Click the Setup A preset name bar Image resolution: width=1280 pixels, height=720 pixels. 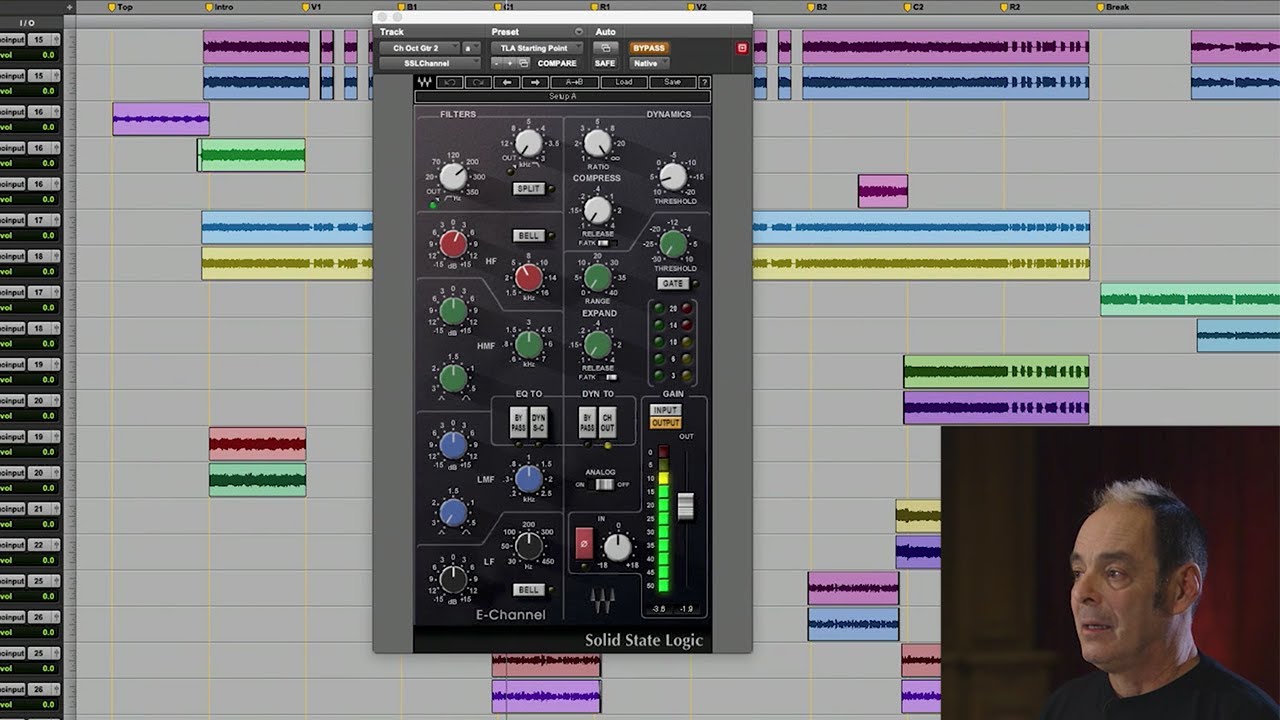coord(563,97)
